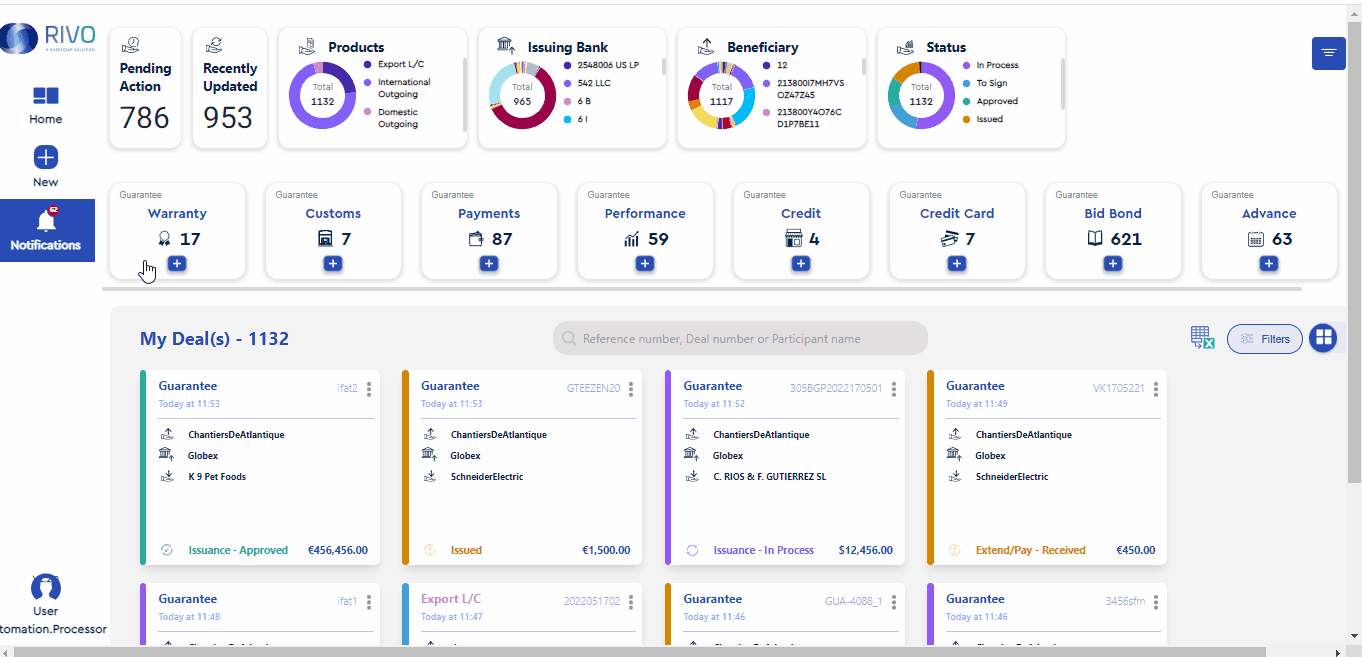This screenshot has width=1362, height=657.
Task: Click 'Issued' status on GTEEZEN20 card
Action: point(466,550)
